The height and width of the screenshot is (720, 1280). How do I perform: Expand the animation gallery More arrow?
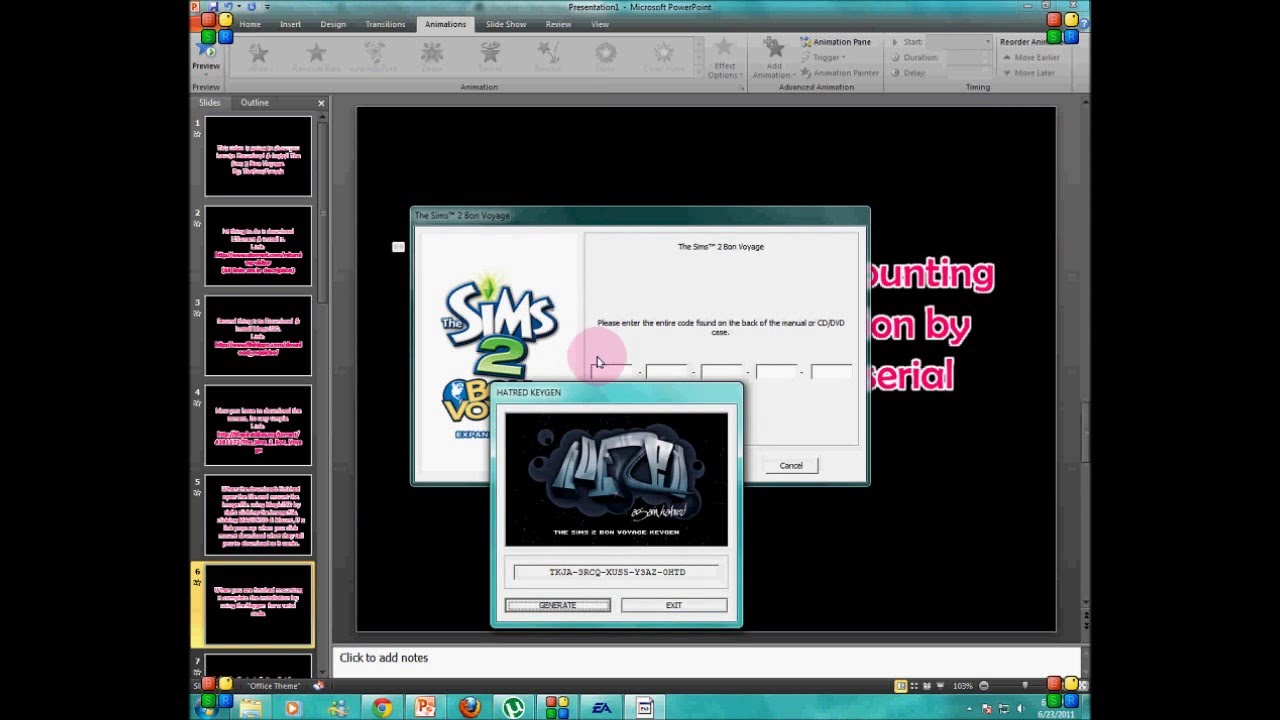pyautogui.click(x=698, y=73)
